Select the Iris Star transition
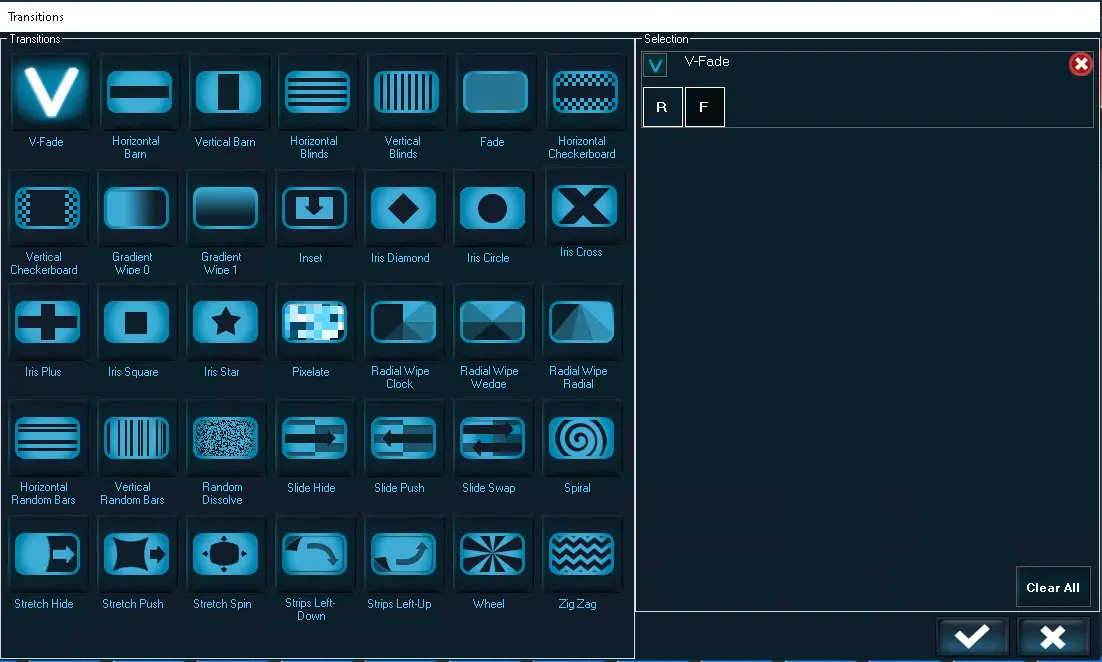Image resolution: width=1102 pixels, height=662 pixels. pyautogui.click(x=223, y=323)
